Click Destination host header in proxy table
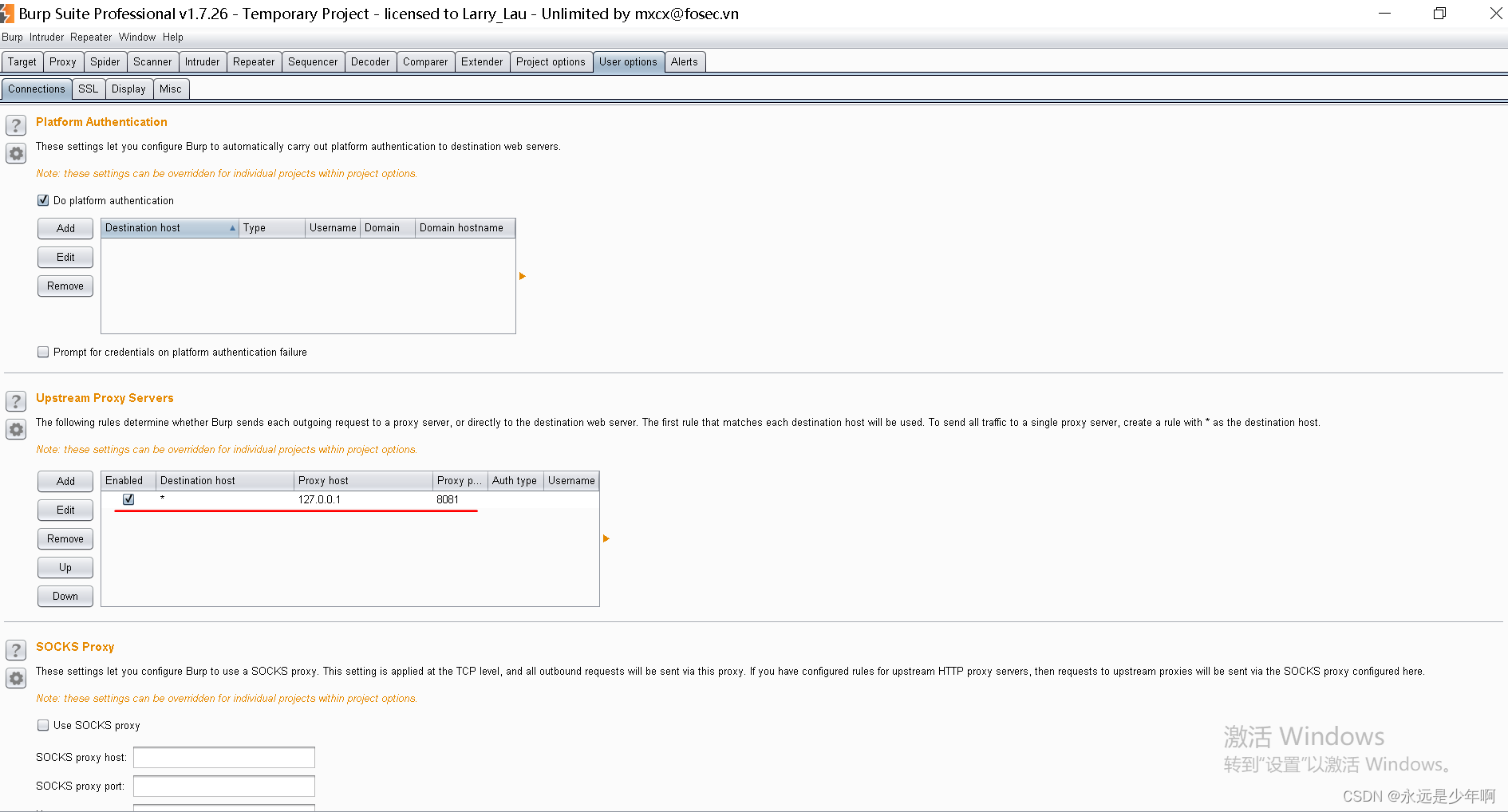1508x812 pixels. [x=225, y=481]
